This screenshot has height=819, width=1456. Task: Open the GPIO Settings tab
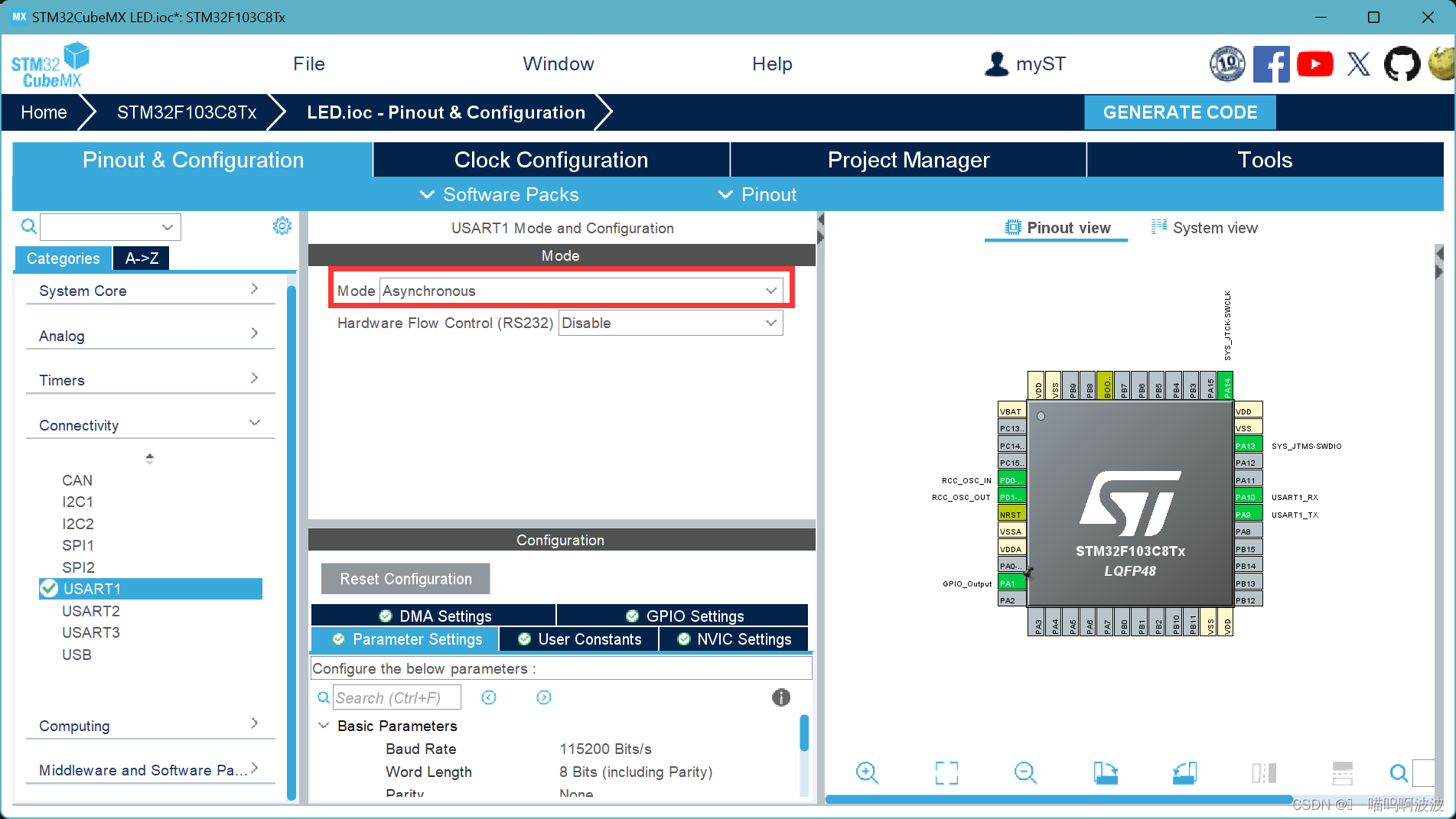[683, 616]
